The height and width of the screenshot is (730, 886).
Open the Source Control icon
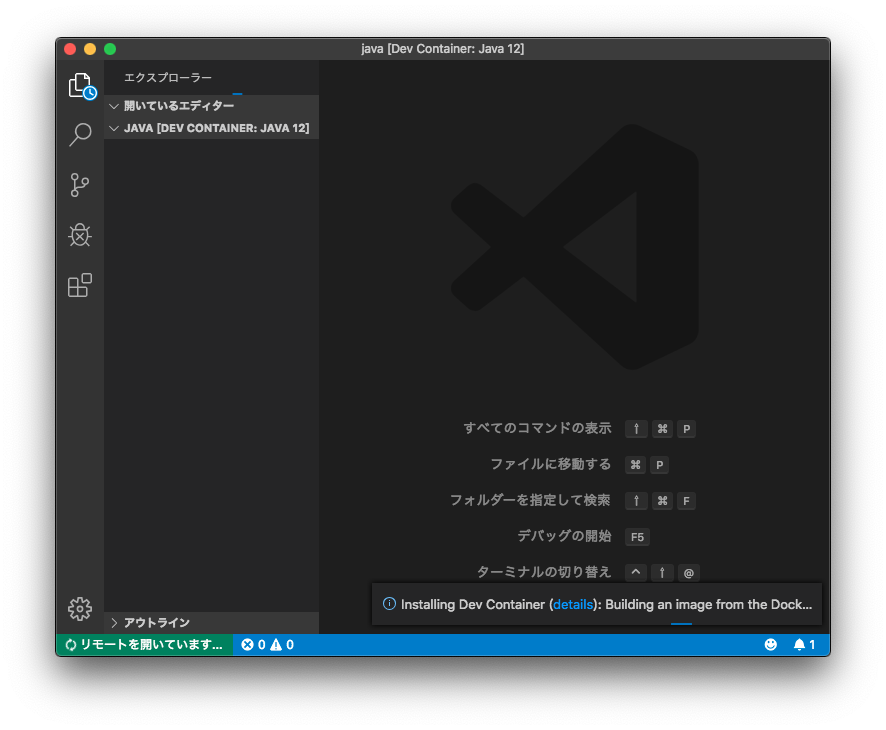tap(80, 185)
